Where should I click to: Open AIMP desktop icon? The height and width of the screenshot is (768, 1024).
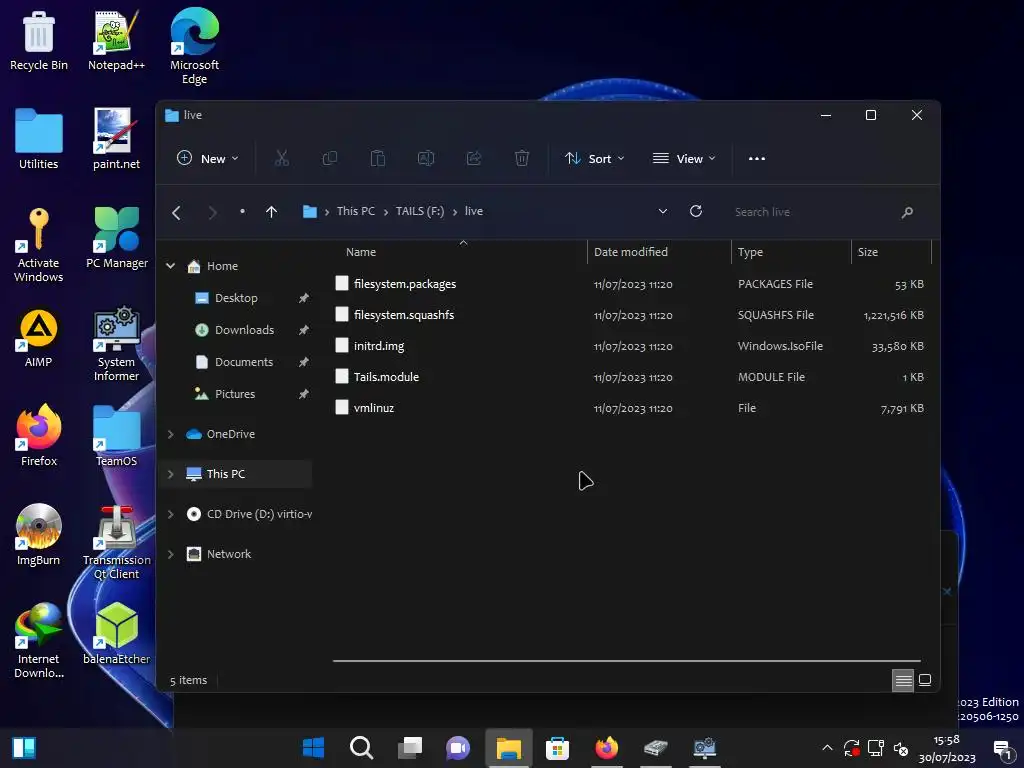click(39, 337)
